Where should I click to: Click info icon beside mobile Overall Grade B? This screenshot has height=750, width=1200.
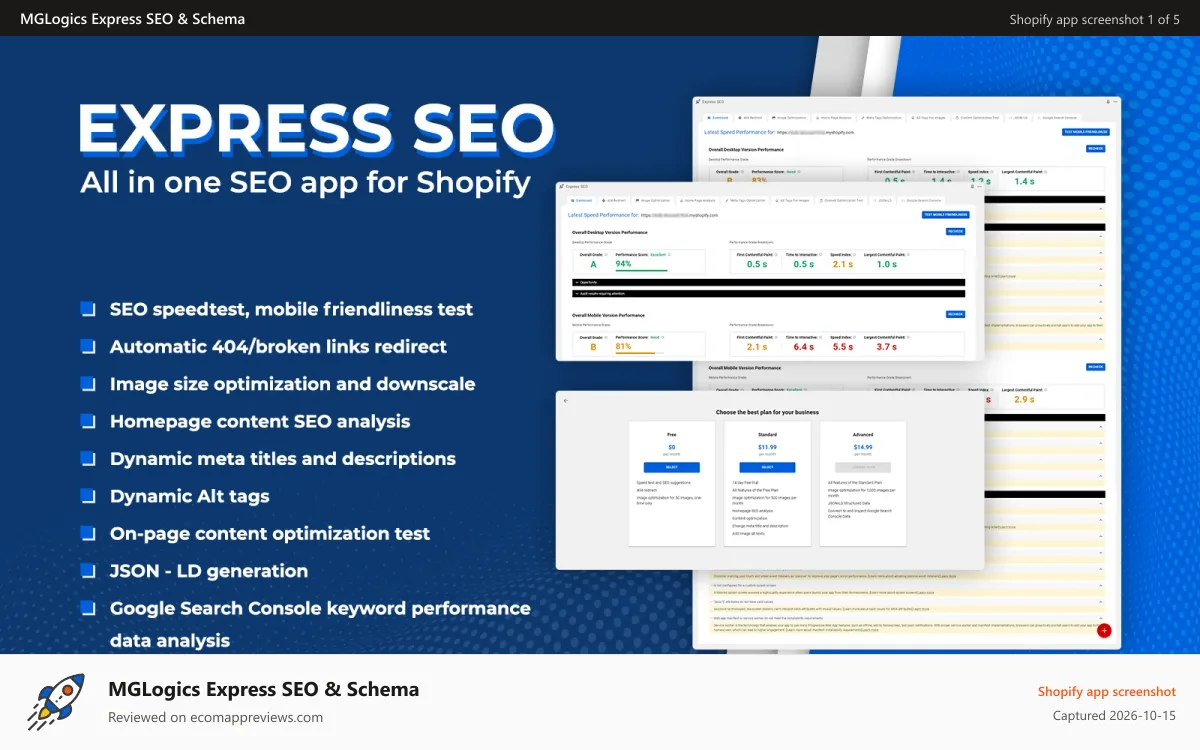click(606, 337)
